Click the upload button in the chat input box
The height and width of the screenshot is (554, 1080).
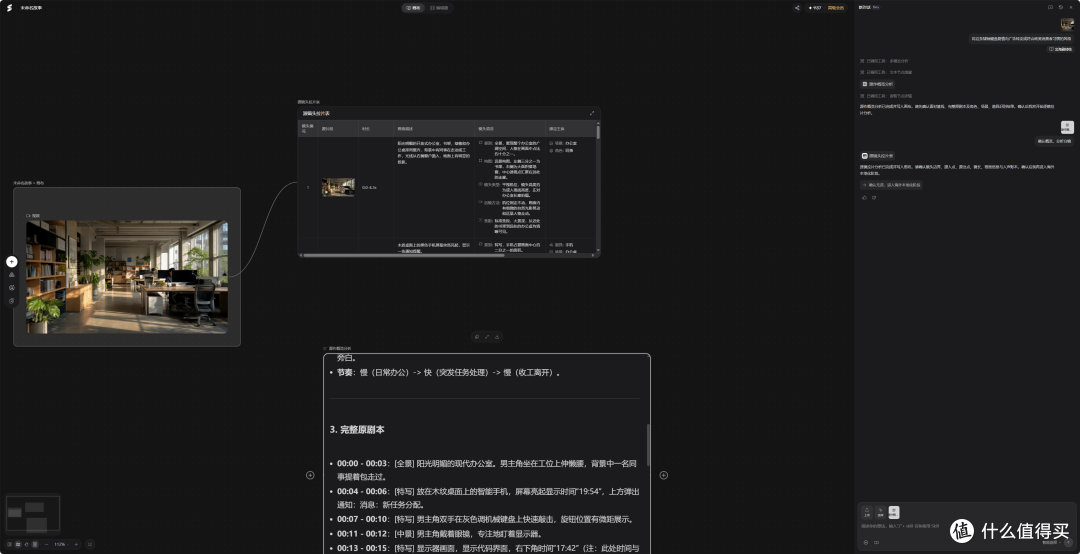(x=867, y=512)
